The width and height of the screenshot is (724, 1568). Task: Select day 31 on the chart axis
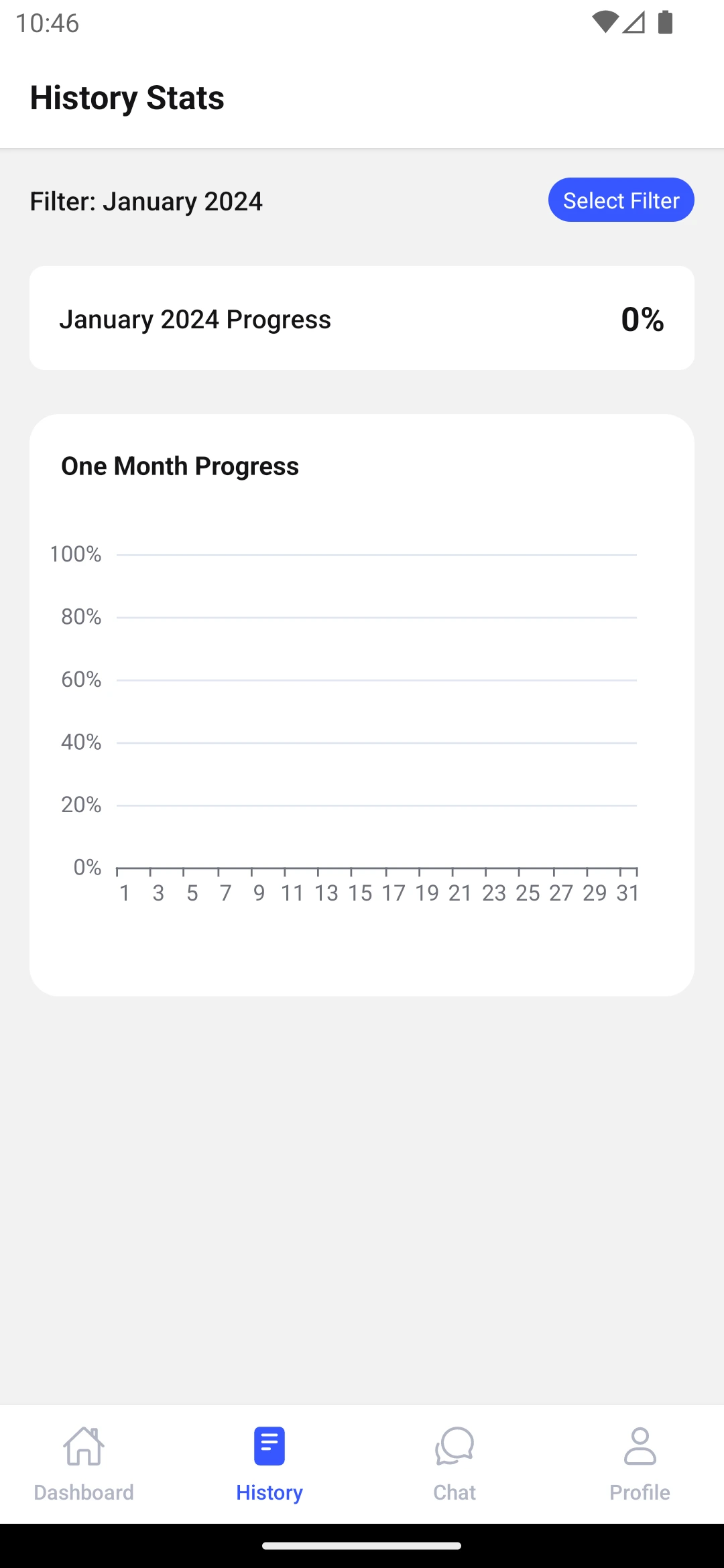click(628, 893)
